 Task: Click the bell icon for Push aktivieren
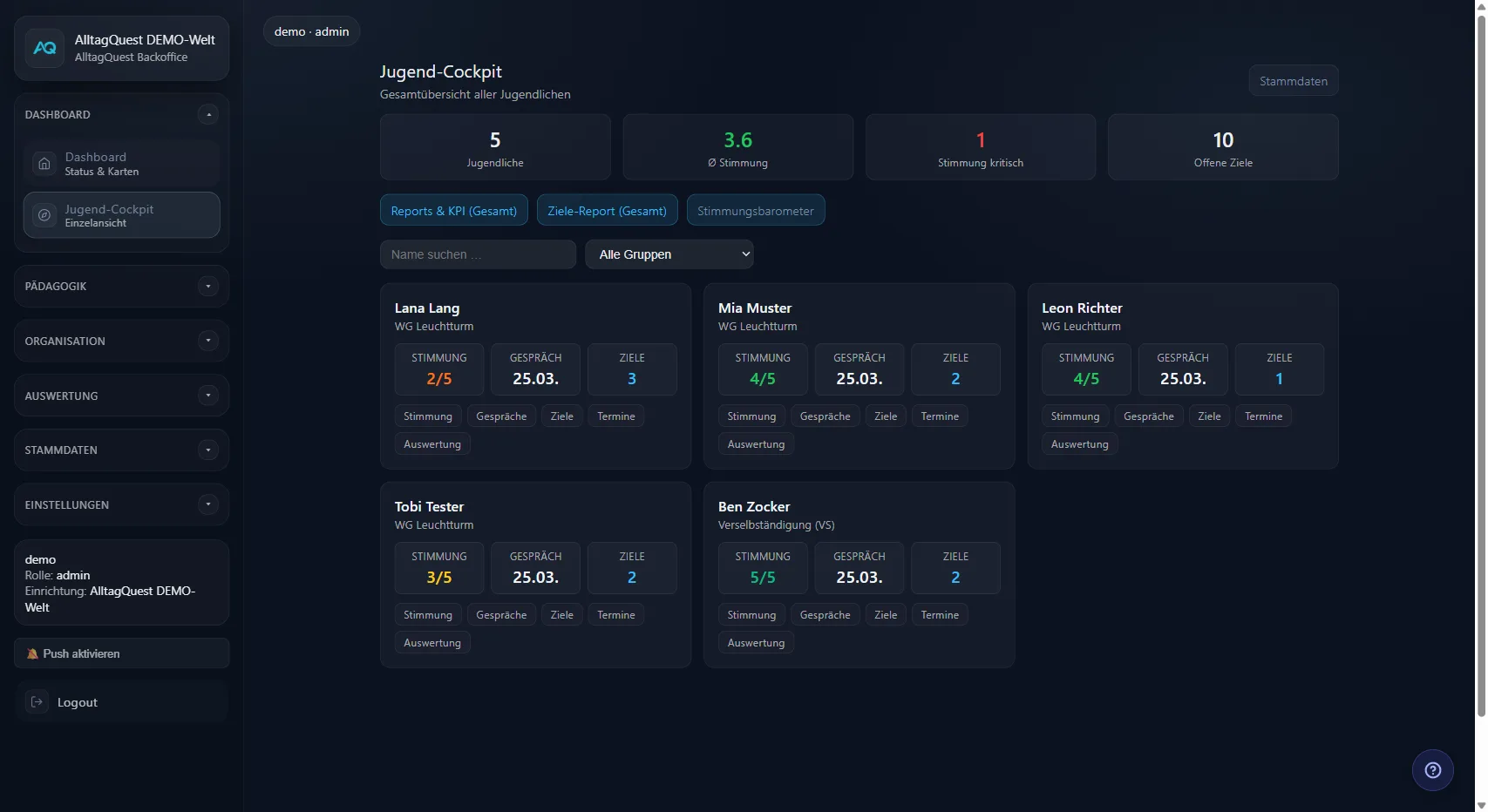(32, 654)
